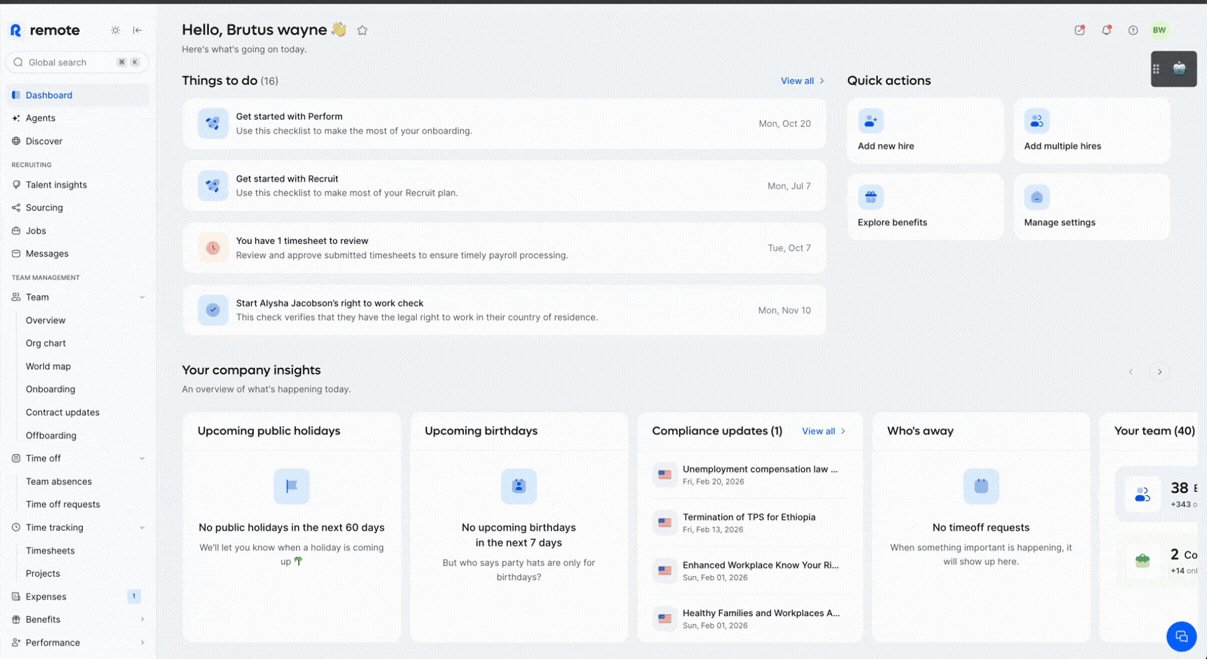Open Healthy Families and Workplaces update
This screenshot has height=659, width=1207.
[x=750, y=618]
